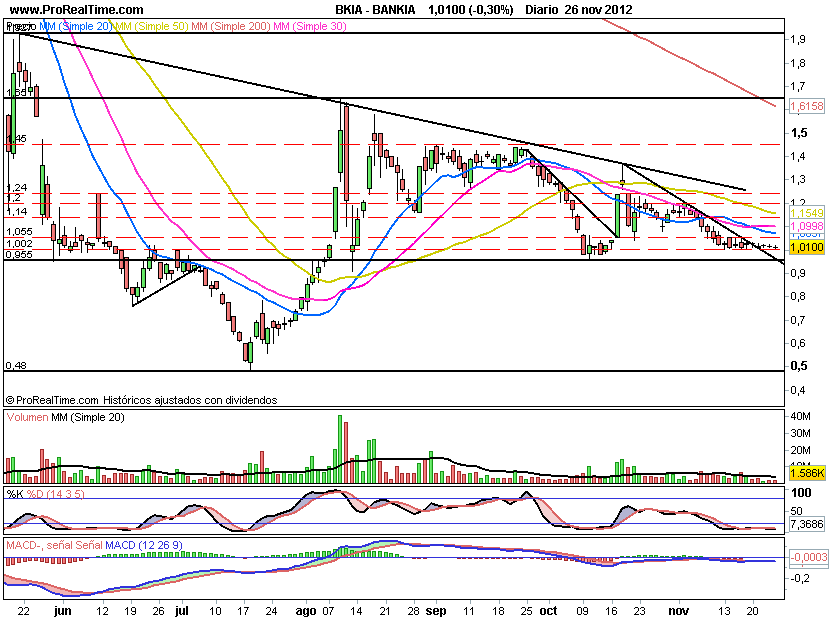Select the magenta MM (Simple 30) legend
The height and width of the screenshot is (620, 835).
coord(310,26)
